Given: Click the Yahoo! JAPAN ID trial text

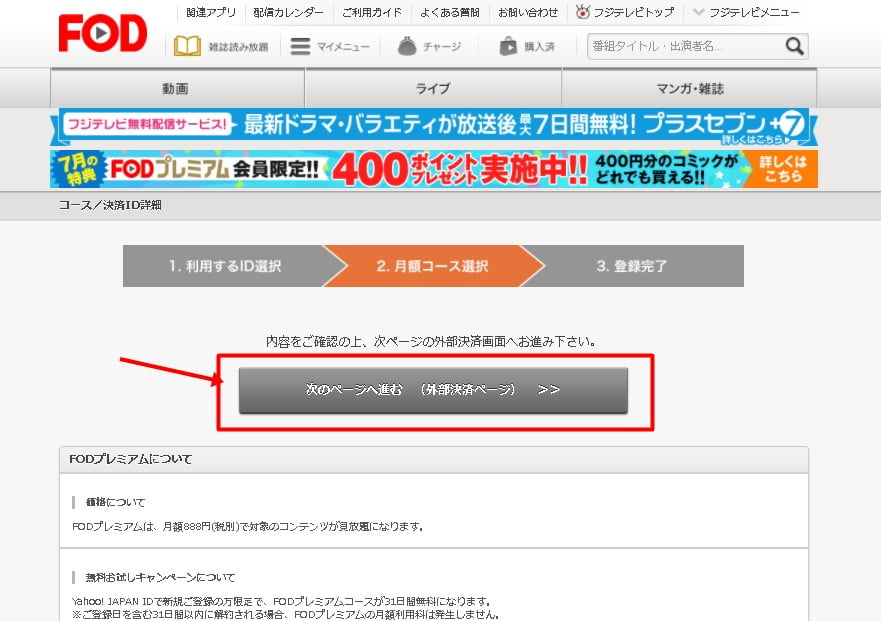Looking at the screenshot, I should point(281,601).
